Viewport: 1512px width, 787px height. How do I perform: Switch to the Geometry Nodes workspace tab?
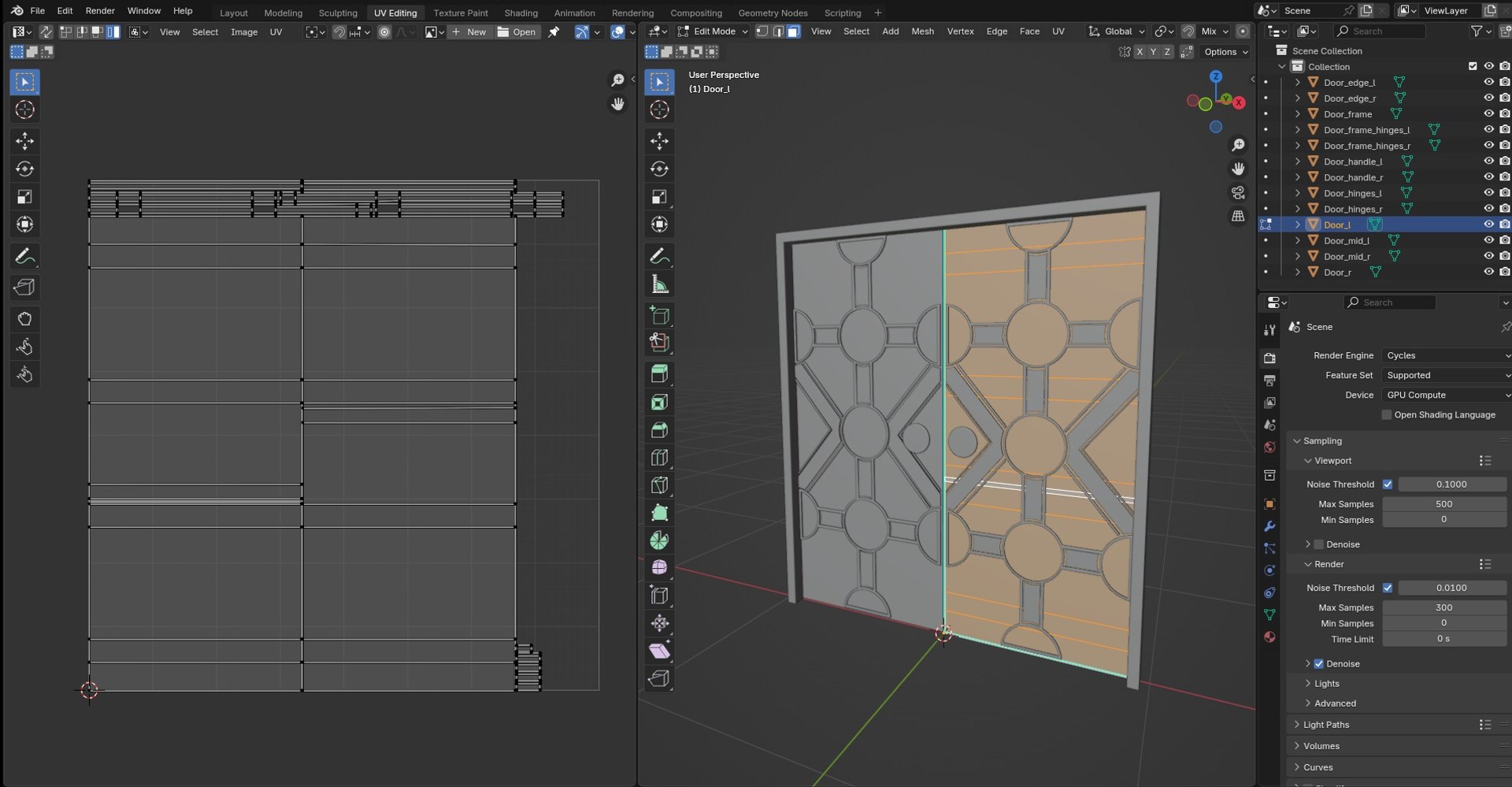tap(773, 13)
